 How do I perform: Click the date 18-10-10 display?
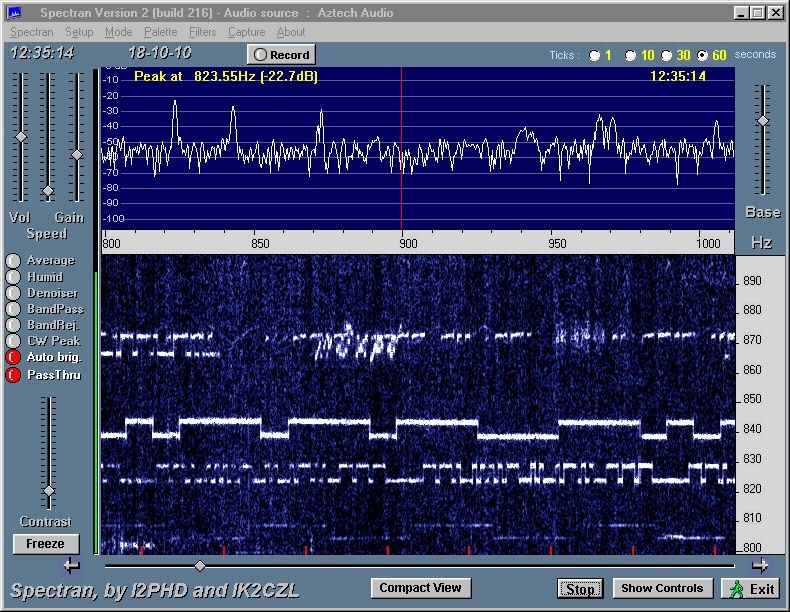pyautogui.click(x=160, y=53)
